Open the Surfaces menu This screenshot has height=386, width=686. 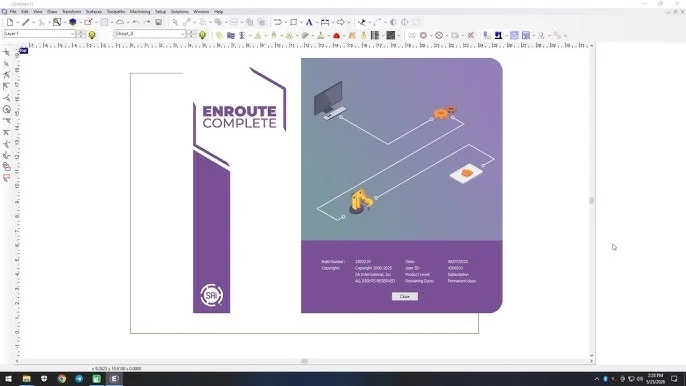click(94, 12)
